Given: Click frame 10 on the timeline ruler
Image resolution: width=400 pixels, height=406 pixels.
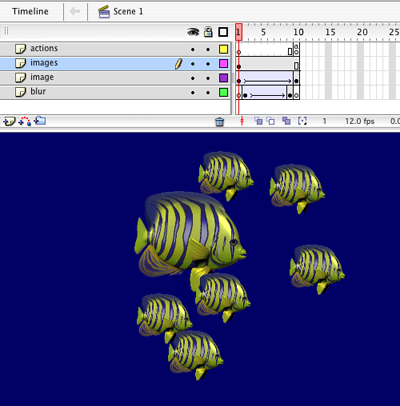Looking at the screenshot, I should pos(298,32).
